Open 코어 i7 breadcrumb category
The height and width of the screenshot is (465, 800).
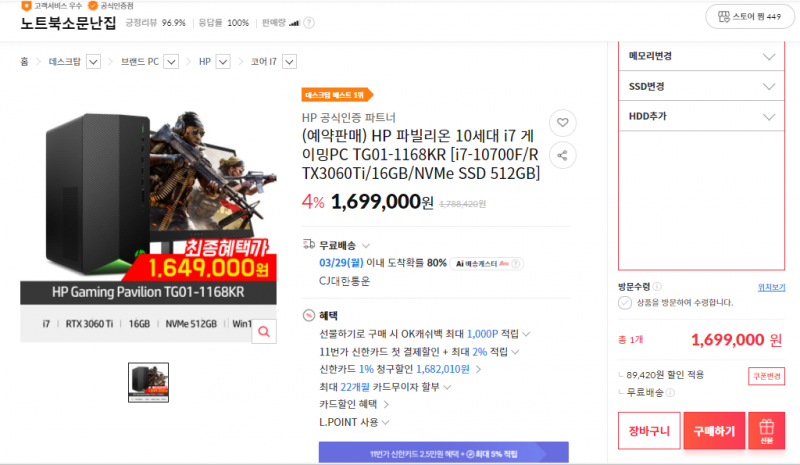pyautogui.click(x=264, y=62)
